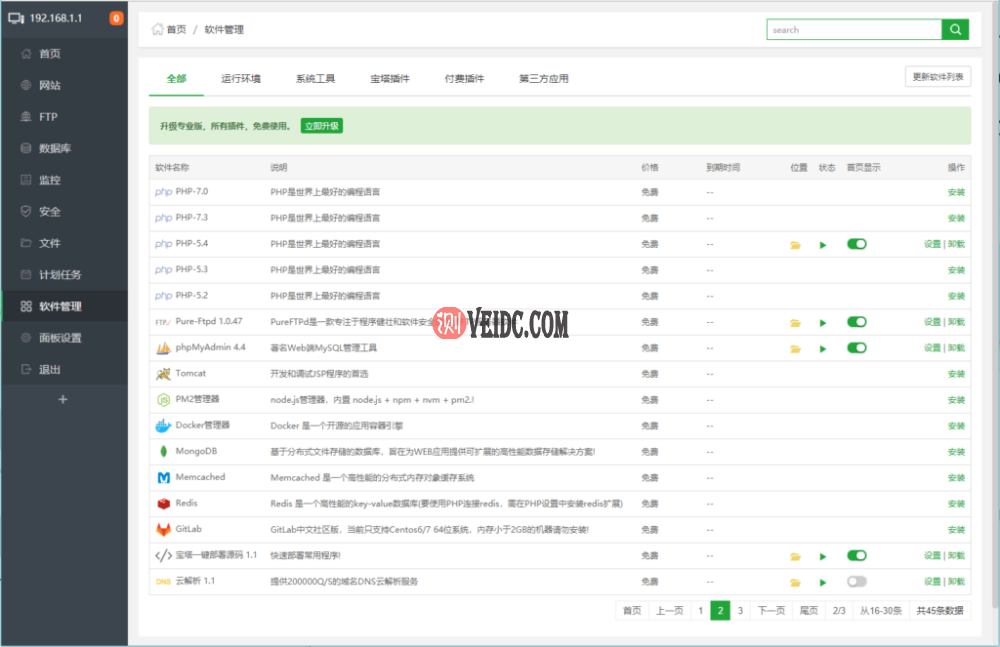
Task: Click inside the search input field
Action: [855, 29]
